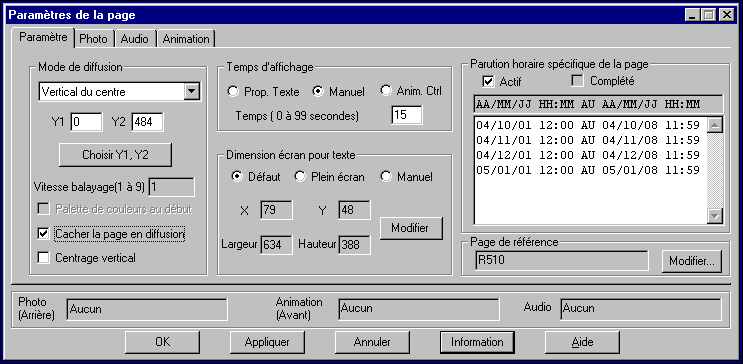This screenshot has height=364, width=743.
Task: Click the Appliquer button
Action: (x=267, y=342)
